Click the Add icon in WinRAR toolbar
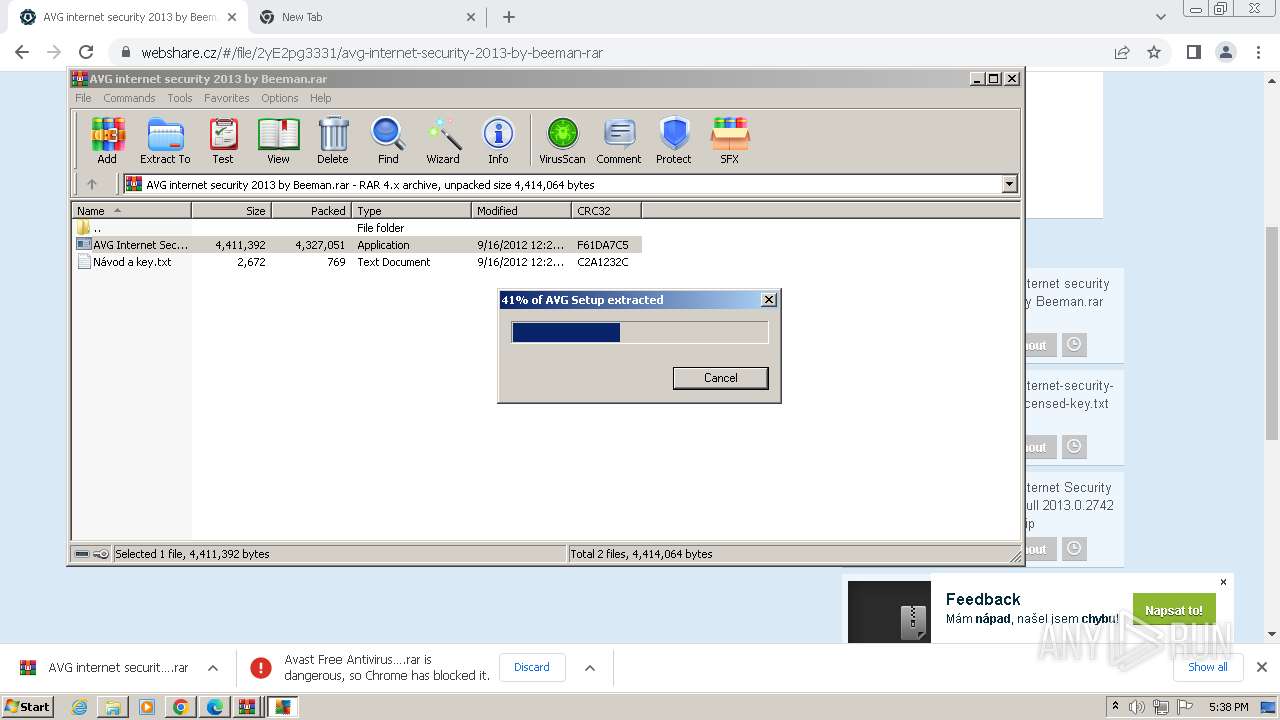The width and height of the screenshot is (1280, 720). click(107, 140)
